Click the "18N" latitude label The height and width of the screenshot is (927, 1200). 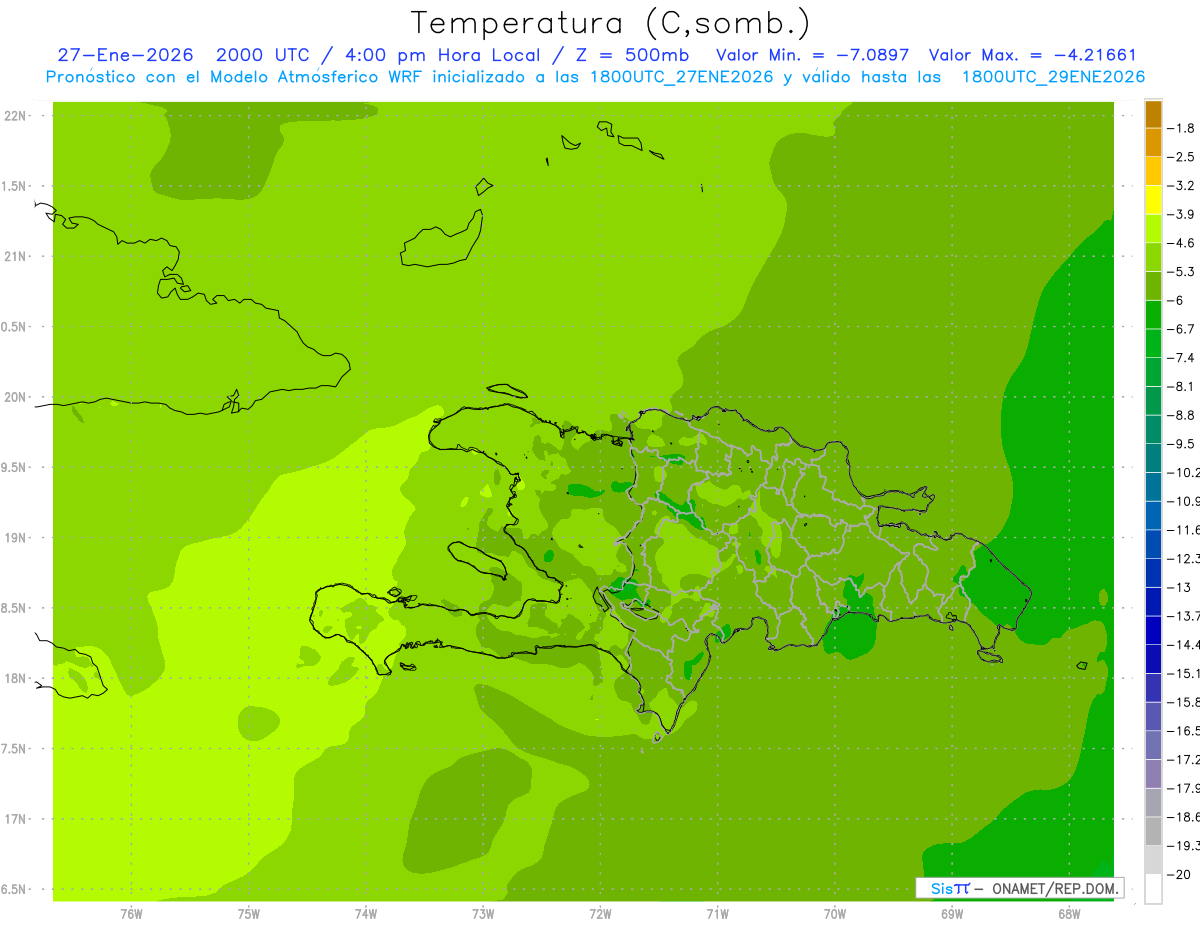point(15,678)
